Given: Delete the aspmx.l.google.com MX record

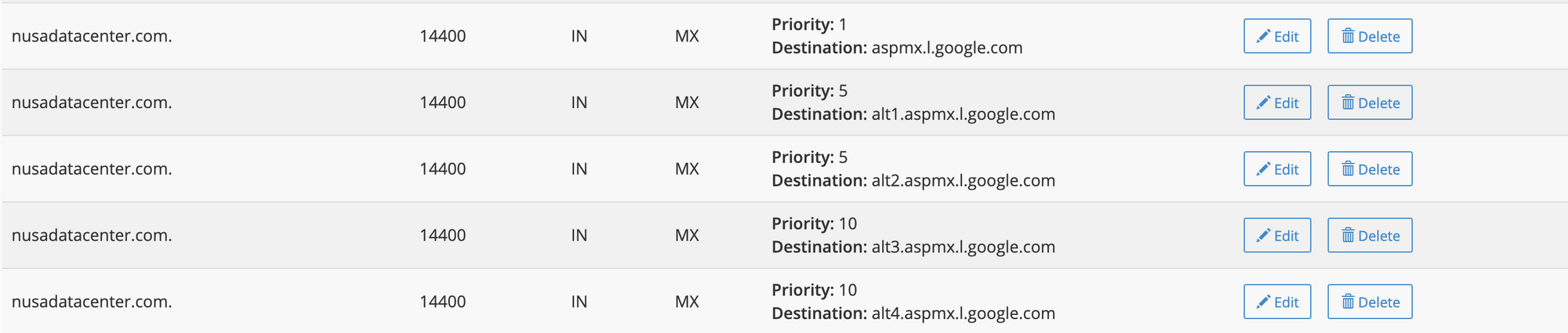Looking at the screenshot, I should click(1370, 36).
